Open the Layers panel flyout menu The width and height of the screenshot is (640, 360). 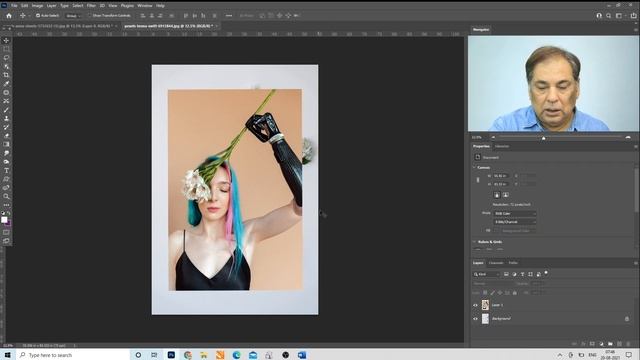tap(636, 263)
